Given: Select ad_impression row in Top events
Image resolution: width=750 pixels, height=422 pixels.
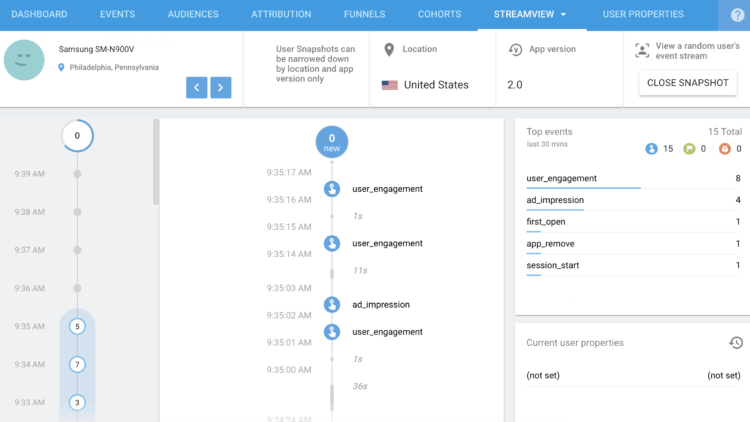Looking at the screenshot, I should click(633, 200).
